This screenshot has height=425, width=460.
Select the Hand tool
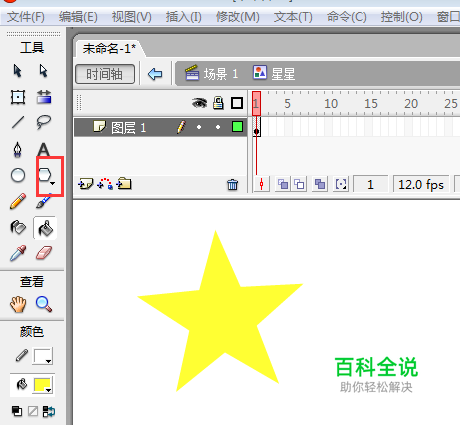[x=18, y=304]
